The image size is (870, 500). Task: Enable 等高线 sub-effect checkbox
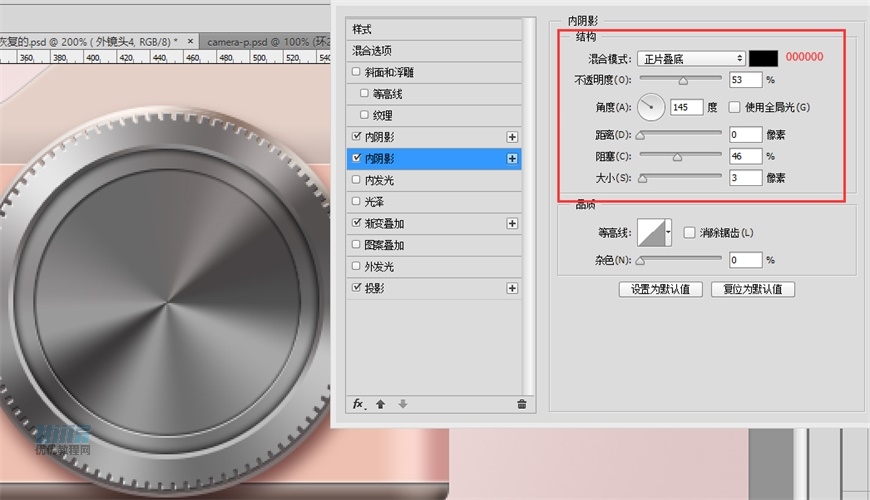tap(364, 93)
